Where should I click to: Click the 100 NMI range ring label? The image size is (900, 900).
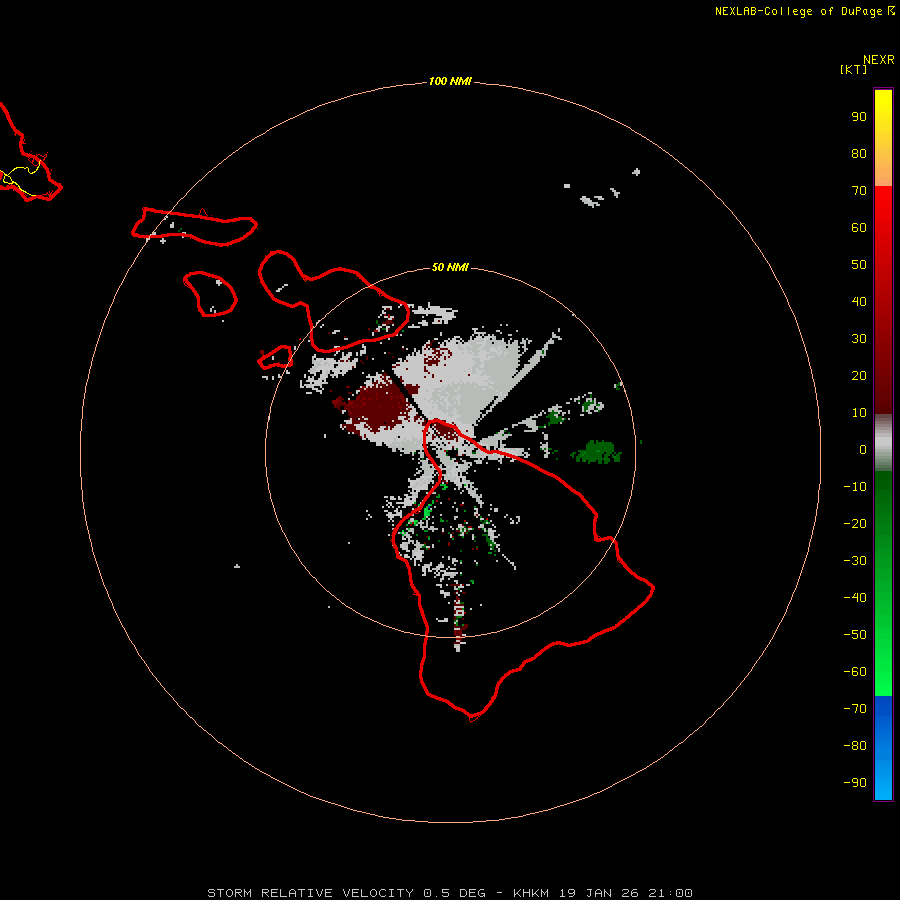click(x=450, y=82)
